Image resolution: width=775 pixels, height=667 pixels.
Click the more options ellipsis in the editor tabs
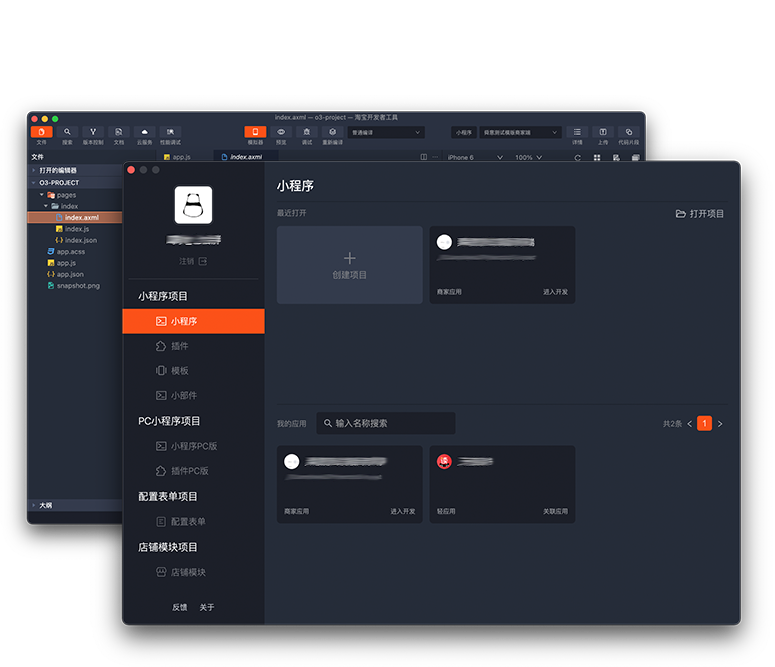point(435,157)
